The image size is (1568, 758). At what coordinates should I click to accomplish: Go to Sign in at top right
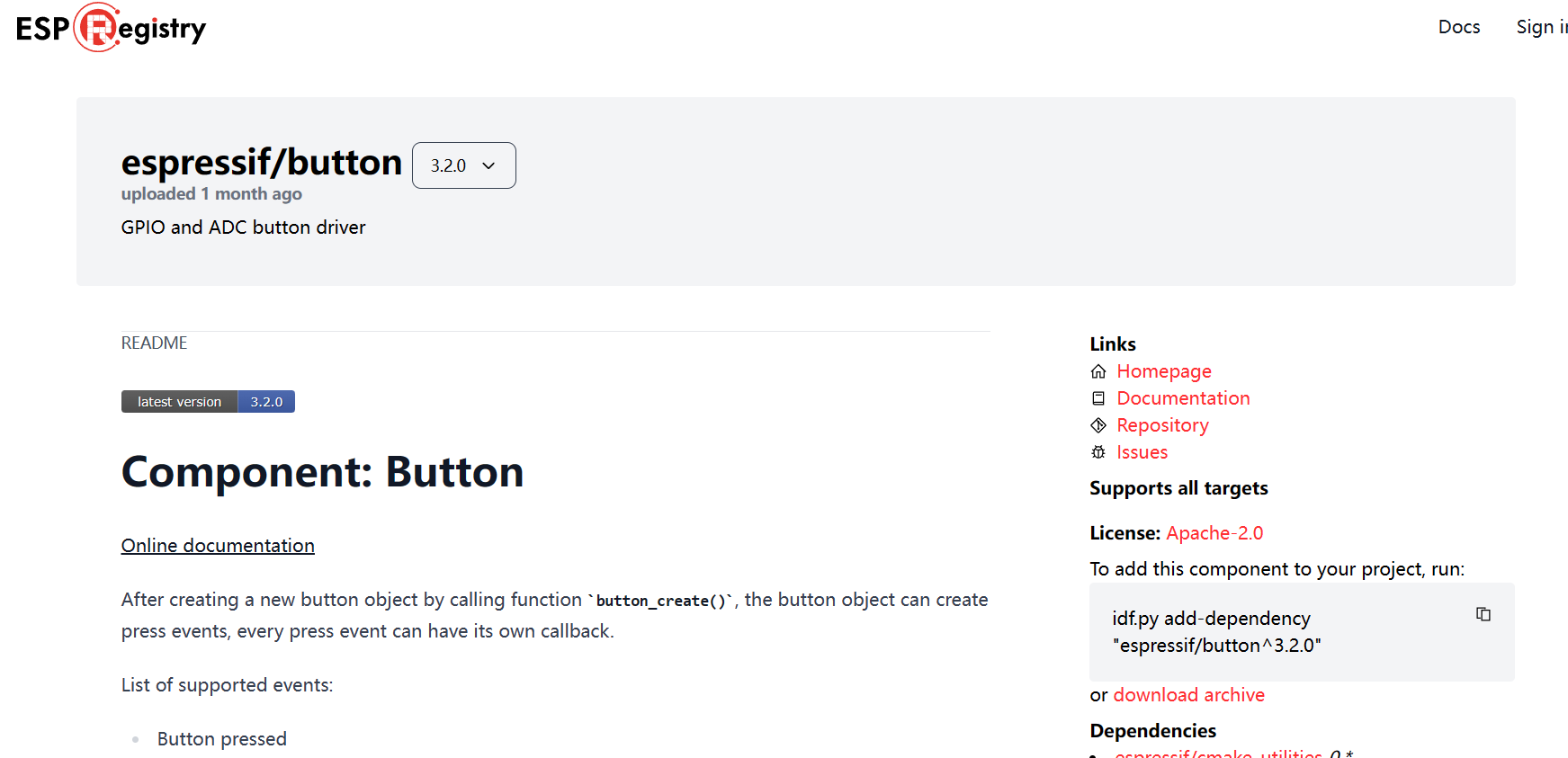1541,27
